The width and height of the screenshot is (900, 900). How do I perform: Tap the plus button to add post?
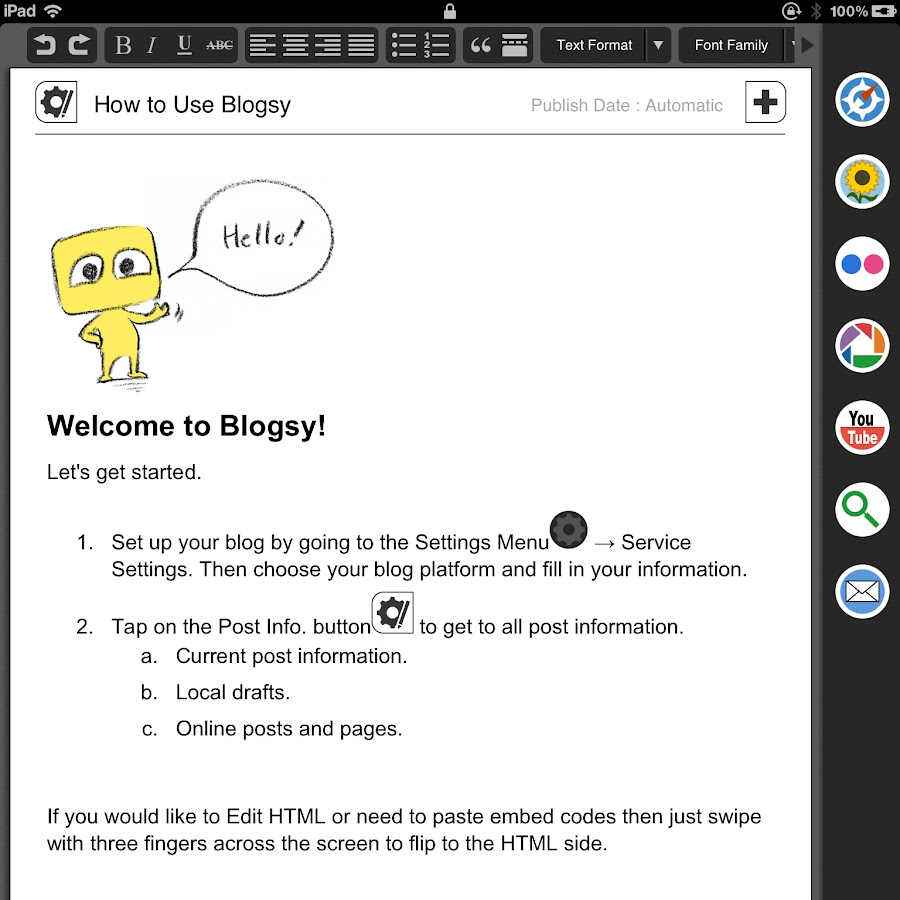[765, 102]
